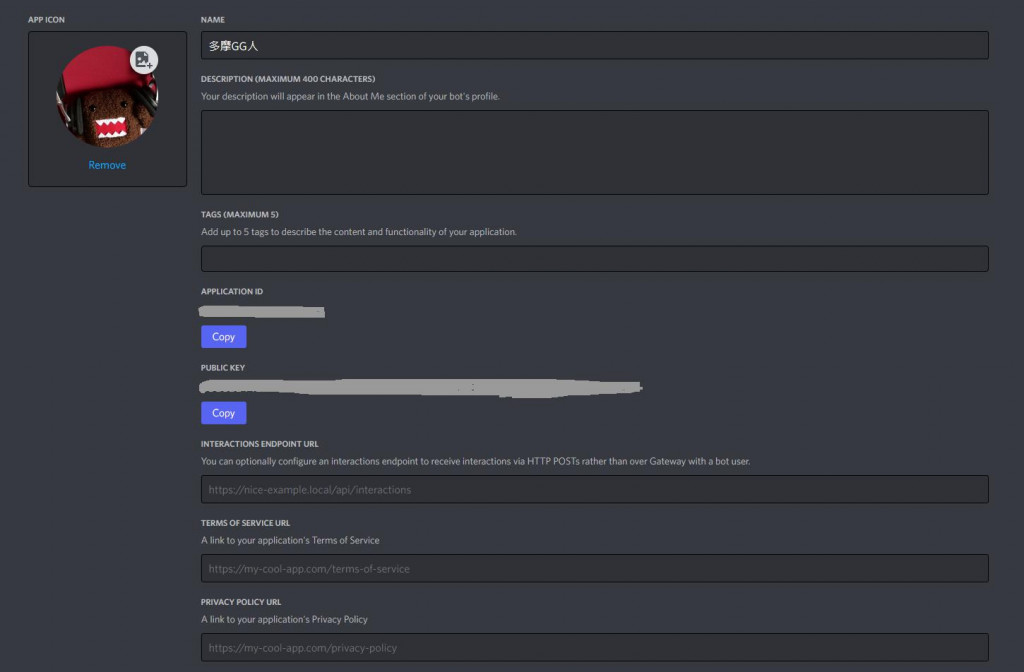Click the Tags input box
This screenshot has width=1024, height=672.
(594, 259)
